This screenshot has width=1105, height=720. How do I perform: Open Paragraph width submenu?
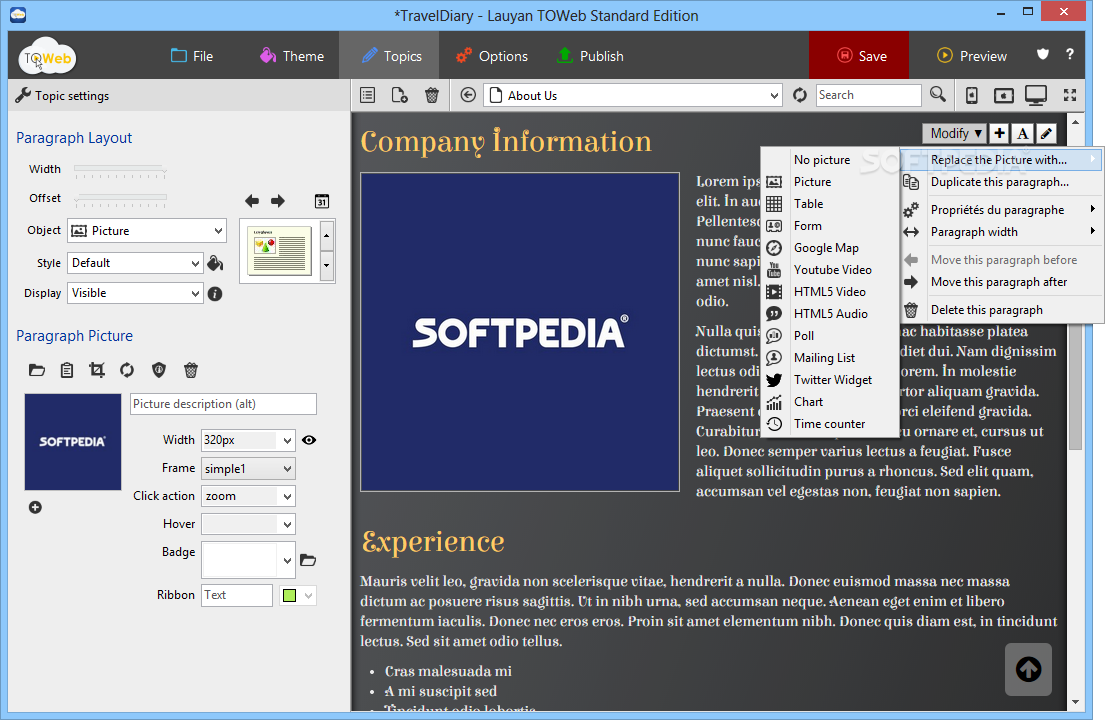1001,232
